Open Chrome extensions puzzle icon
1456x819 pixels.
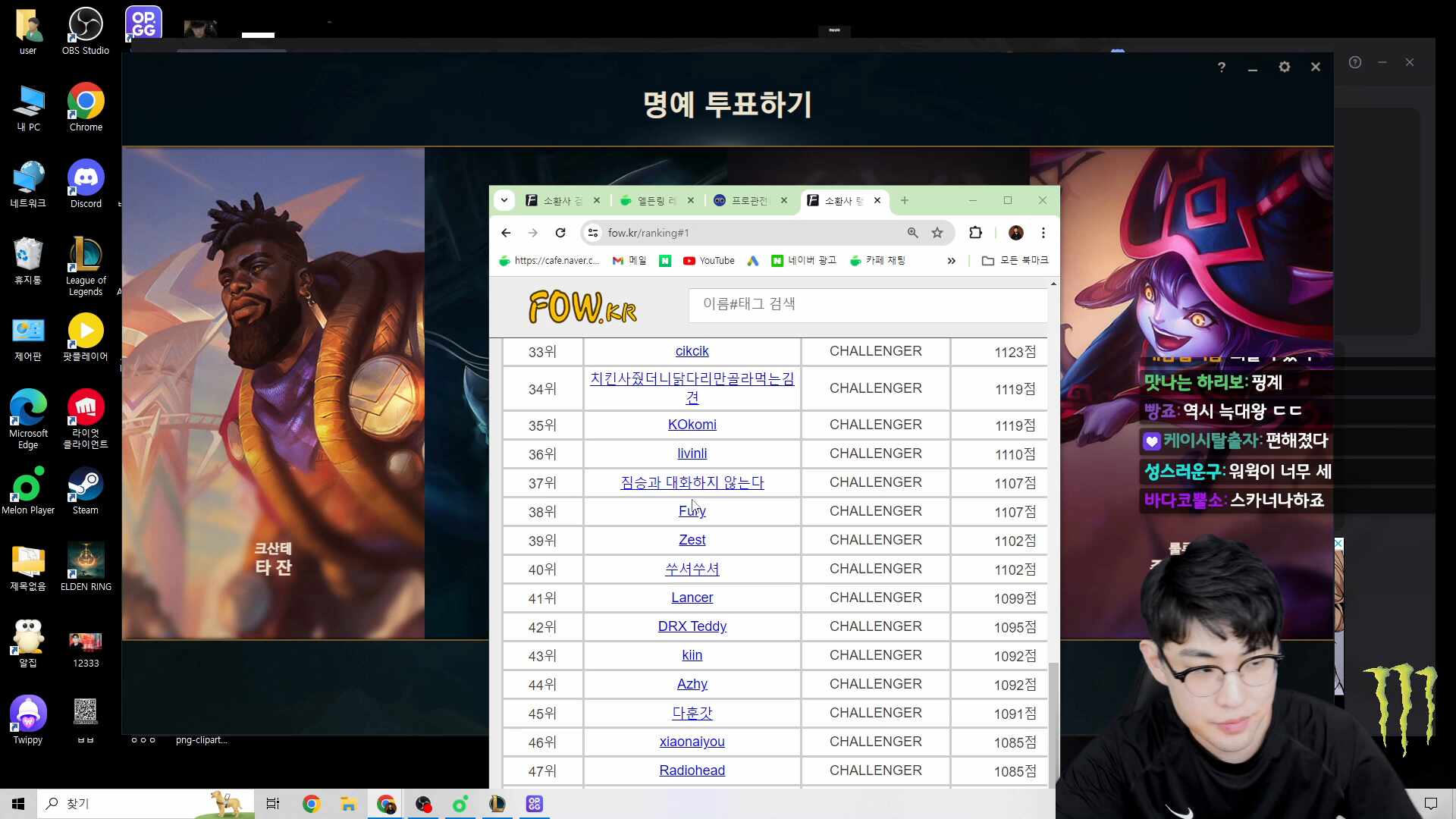[976, 233]
